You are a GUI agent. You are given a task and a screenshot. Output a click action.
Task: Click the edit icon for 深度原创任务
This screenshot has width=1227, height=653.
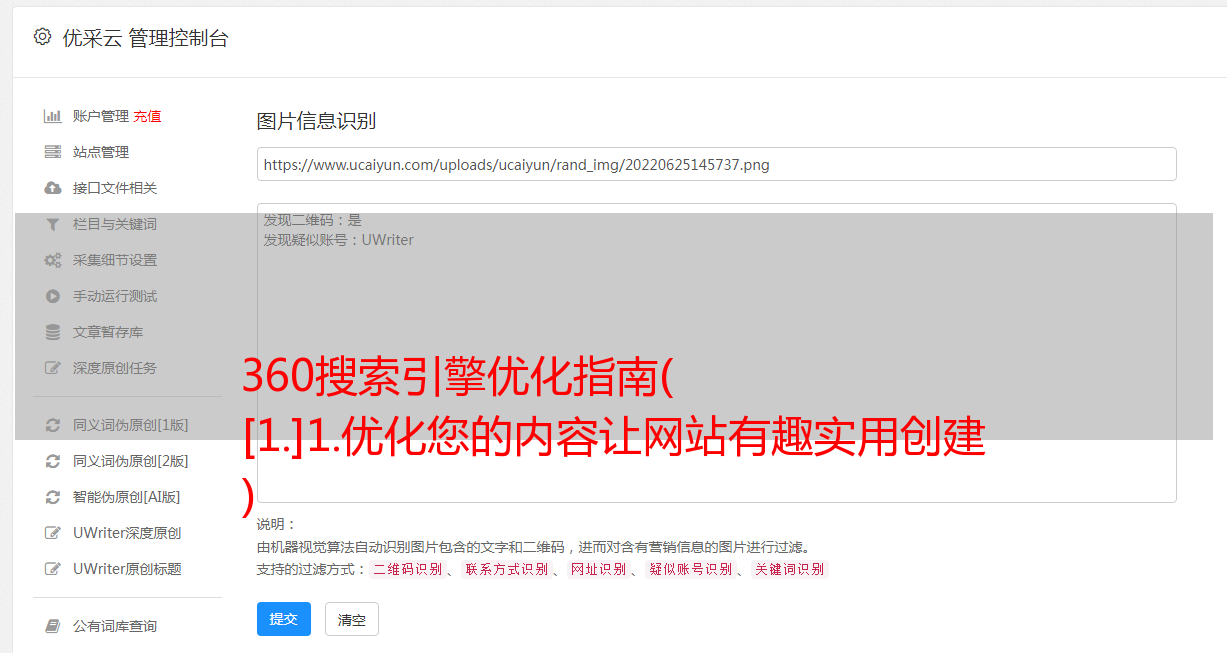click(x=53, y=368)
